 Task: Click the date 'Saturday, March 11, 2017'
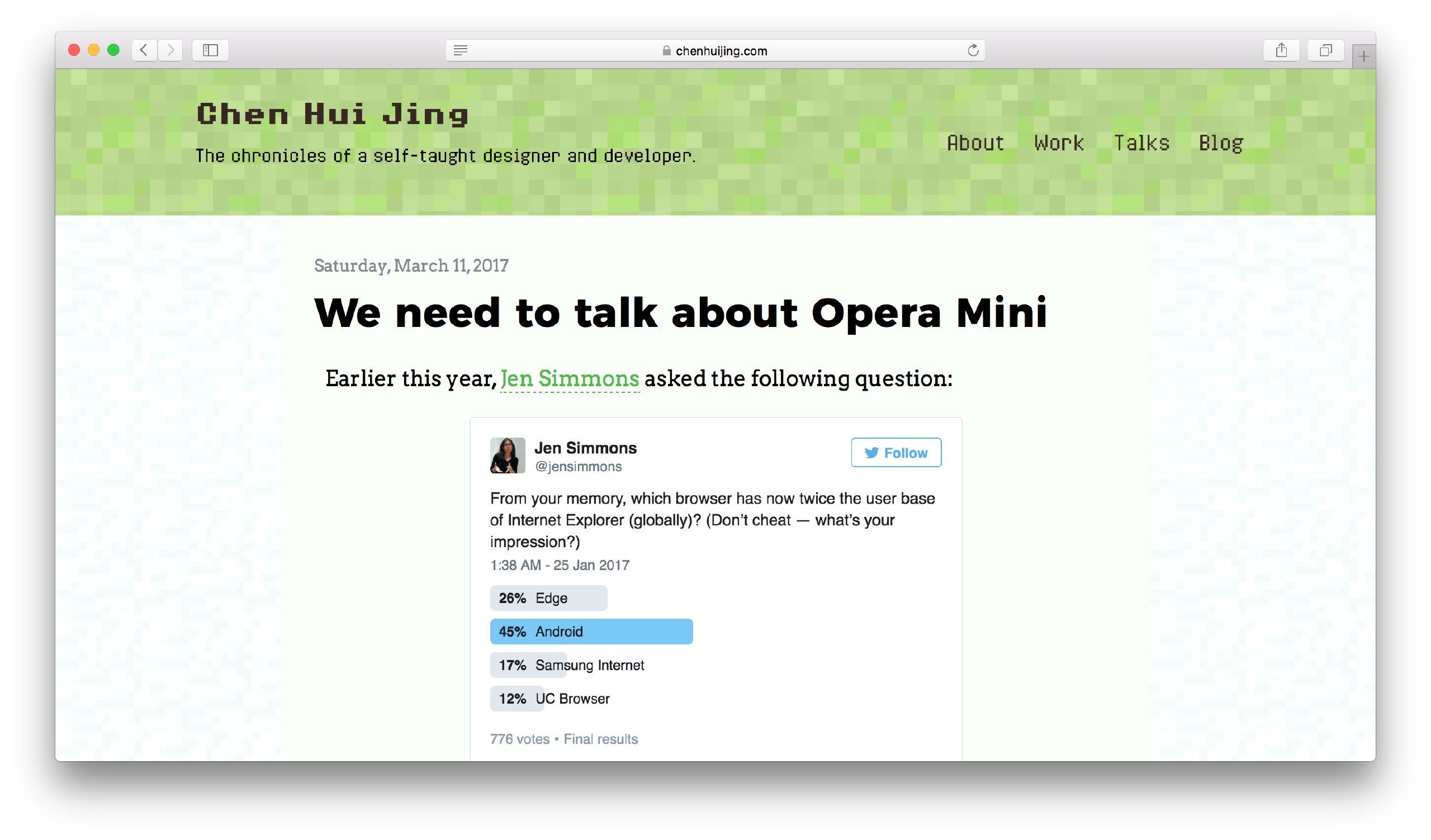[x=411, y=265]
